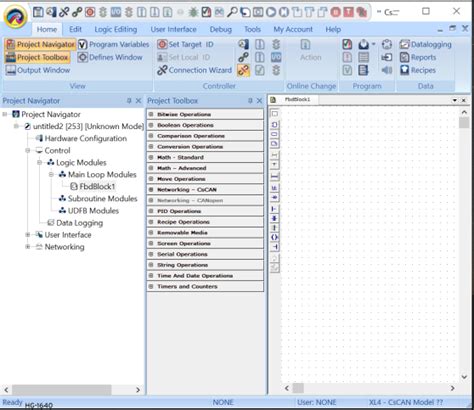Viewport: 474px width, 410px height.
Task: Click the Datalogging icon in Data group
Action: click(404, 44)
